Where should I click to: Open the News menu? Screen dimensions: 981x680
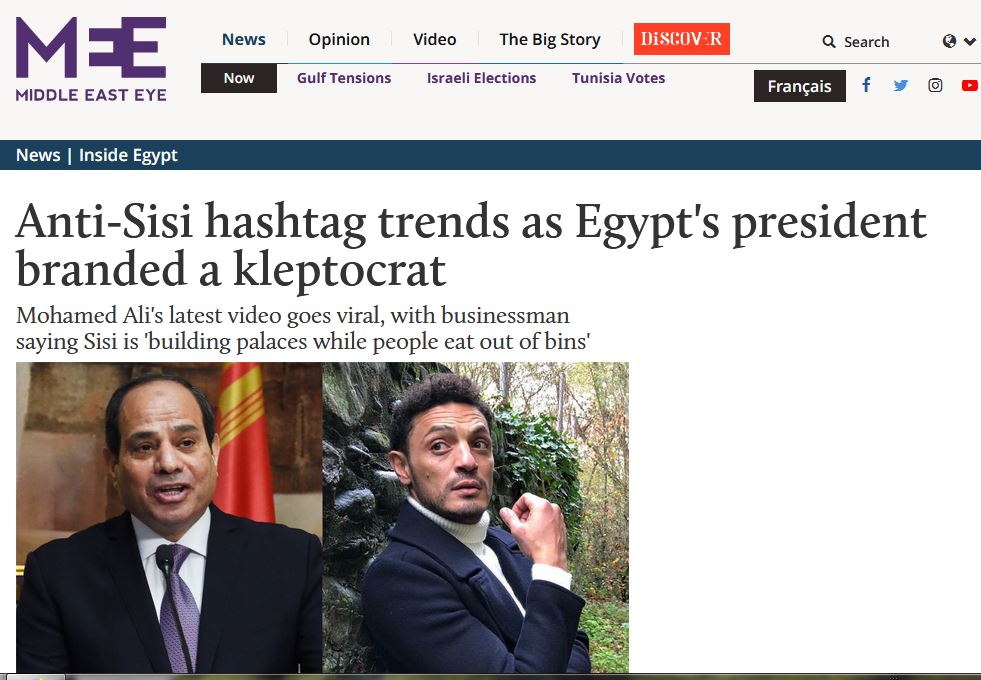pyautogui.click(x=244, y=39)
